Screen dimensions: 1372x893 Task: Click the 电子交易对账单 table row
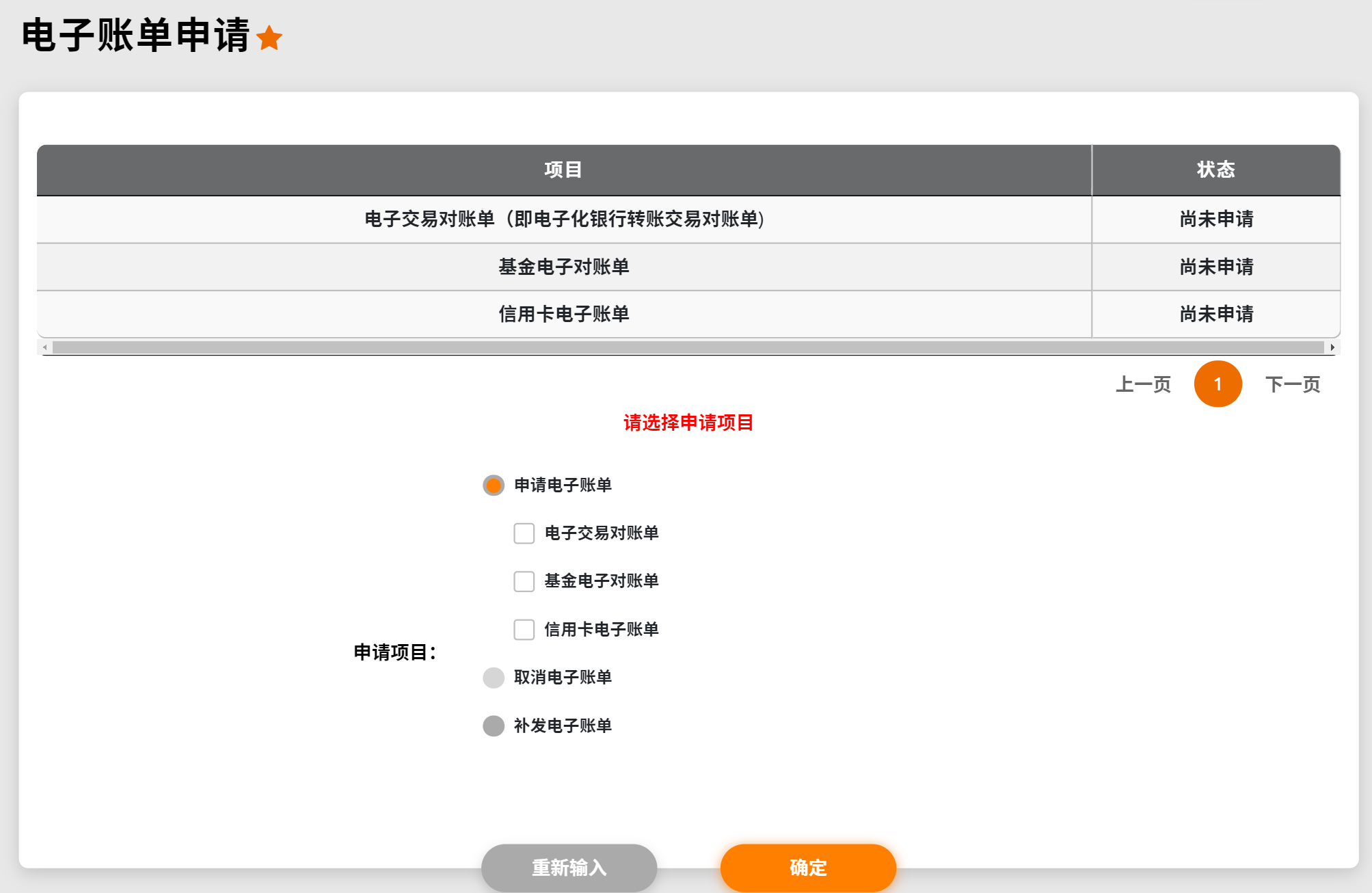coord(563,219)
